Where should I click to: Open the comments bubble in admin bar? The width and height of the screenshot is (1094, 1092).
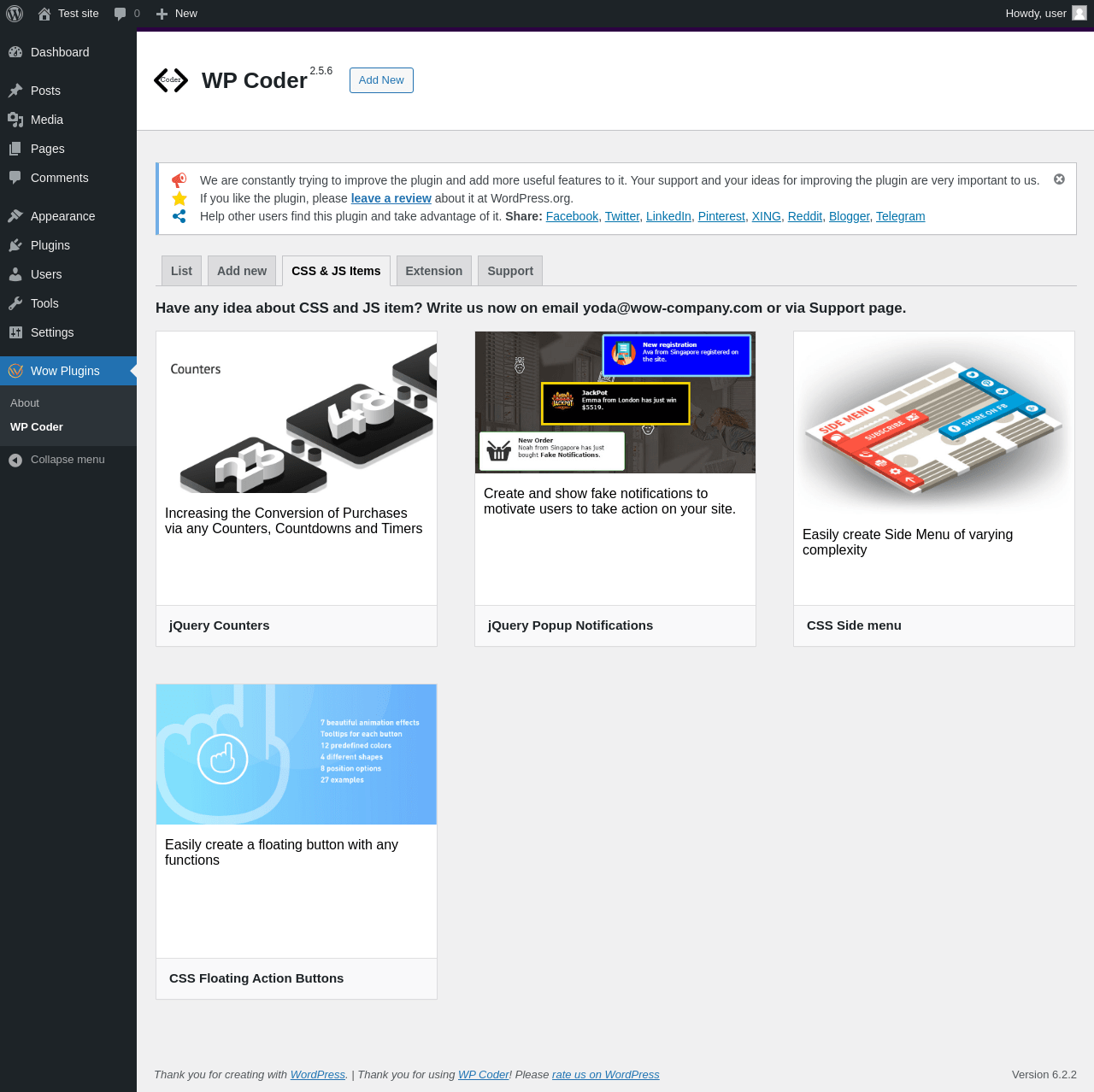click(120, 14)
